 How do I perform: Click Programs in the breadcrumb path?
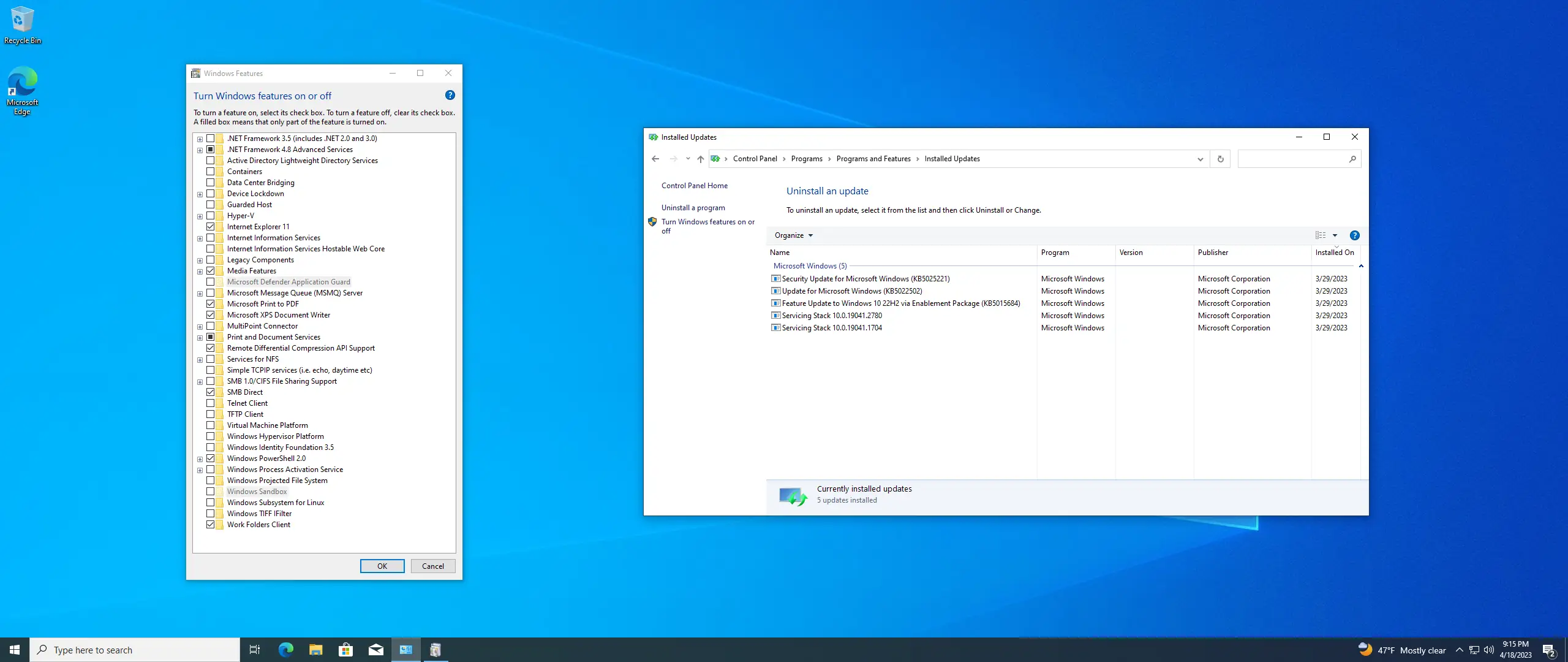point(806,159)
